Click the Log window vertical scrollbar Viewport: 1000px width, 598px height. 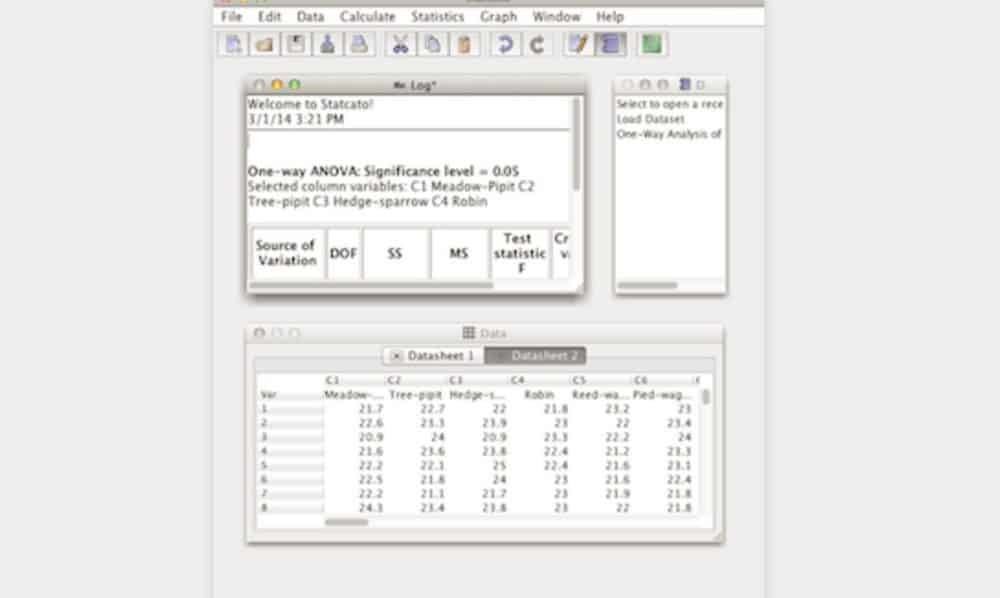pos(575,140)
